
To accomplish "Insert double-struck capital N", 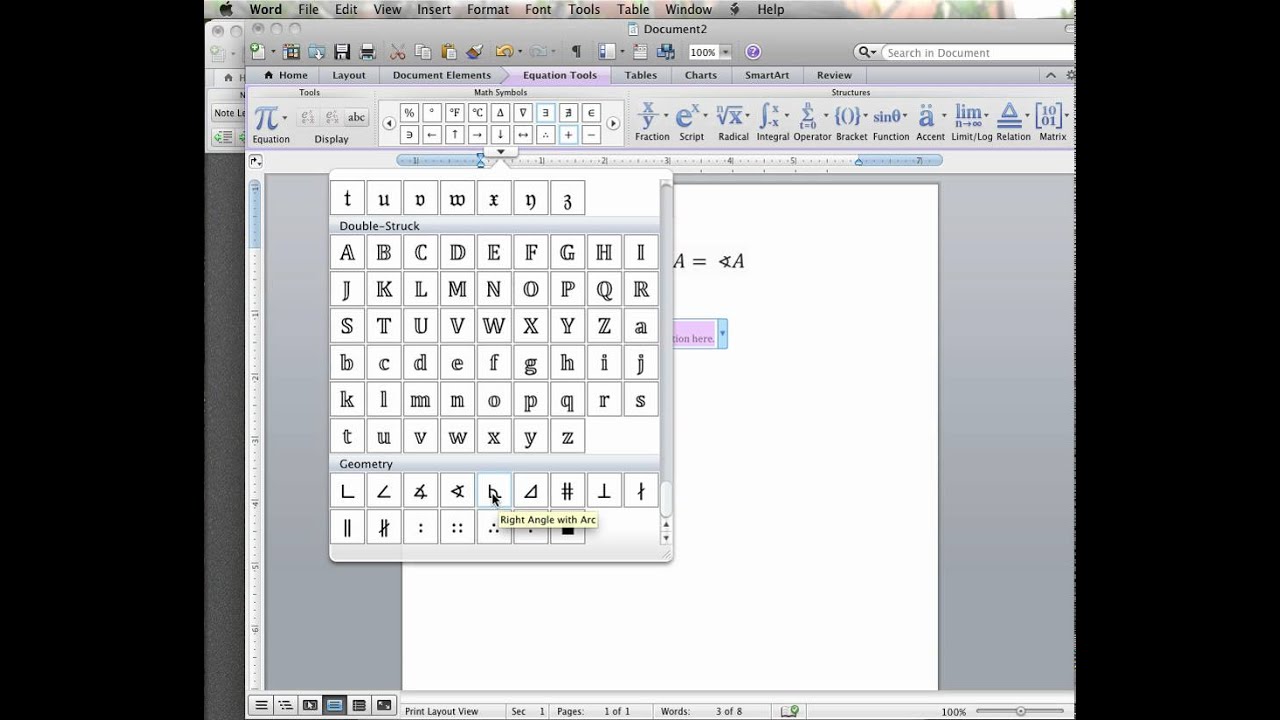I will pos(494,289).
